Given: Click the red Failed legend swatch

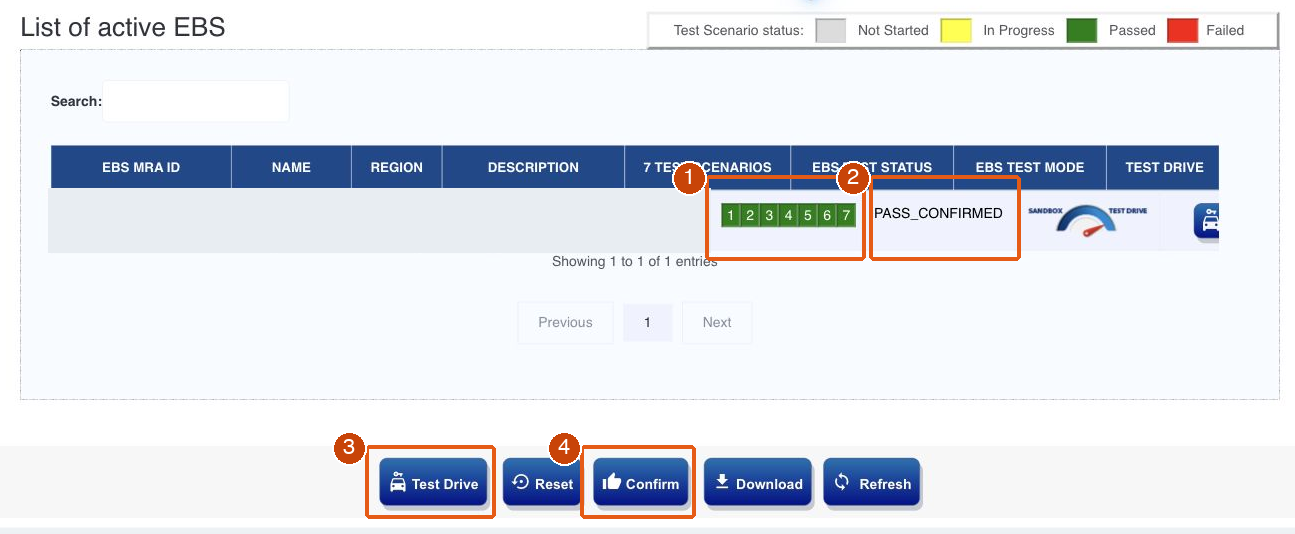Looking at the screenshot, I should 1182,30.
